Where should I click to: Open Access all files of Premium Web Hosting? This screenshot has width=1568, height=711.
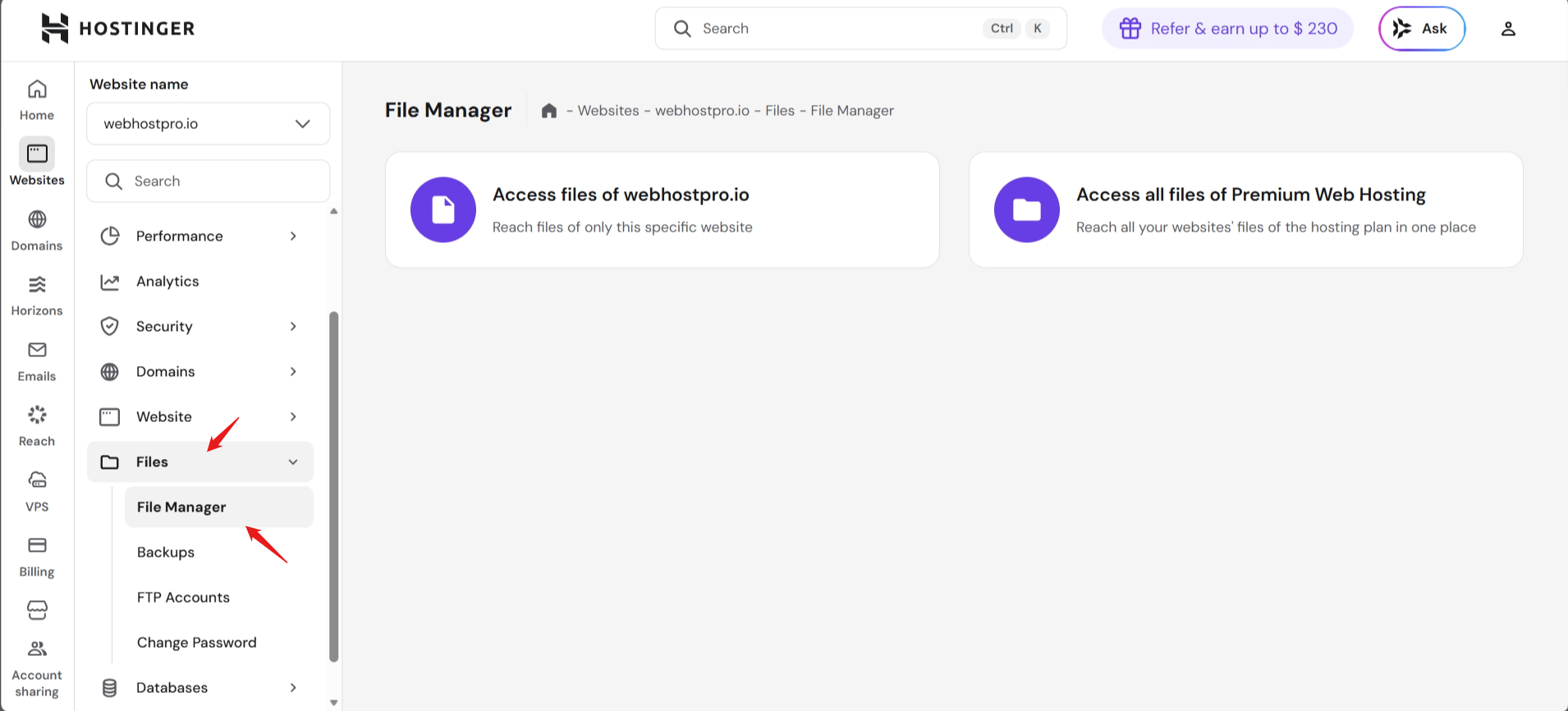point(1246,209)
